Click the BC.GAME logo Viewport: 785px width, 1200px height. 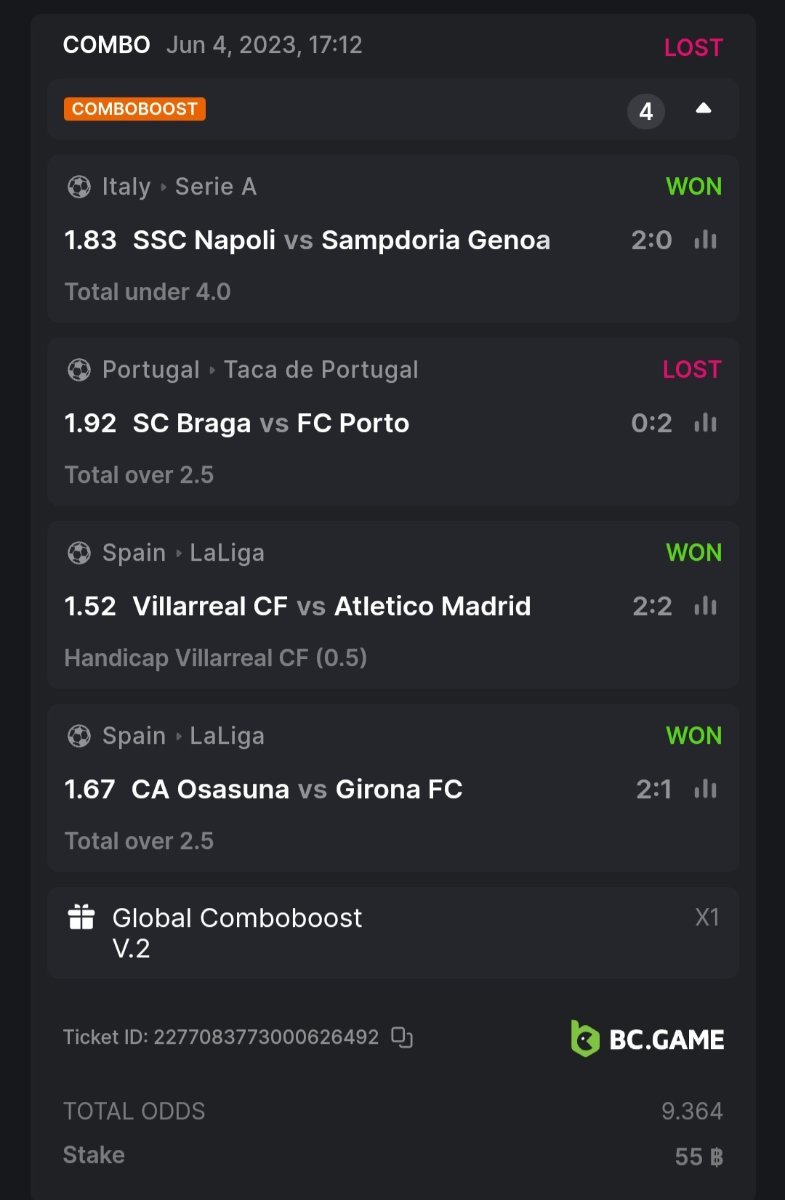point(647,1038)
